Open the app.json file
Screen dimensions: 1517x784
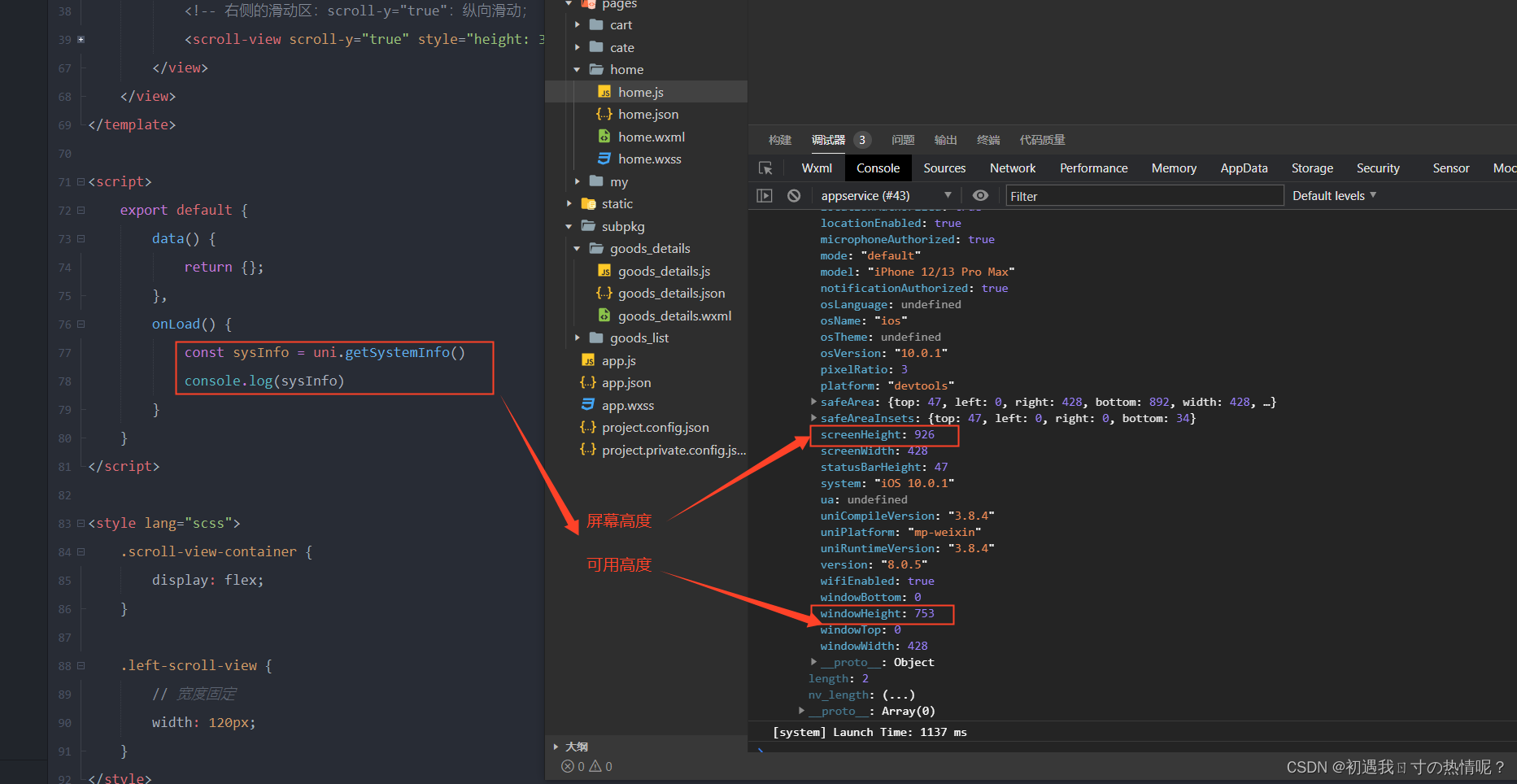626,382
